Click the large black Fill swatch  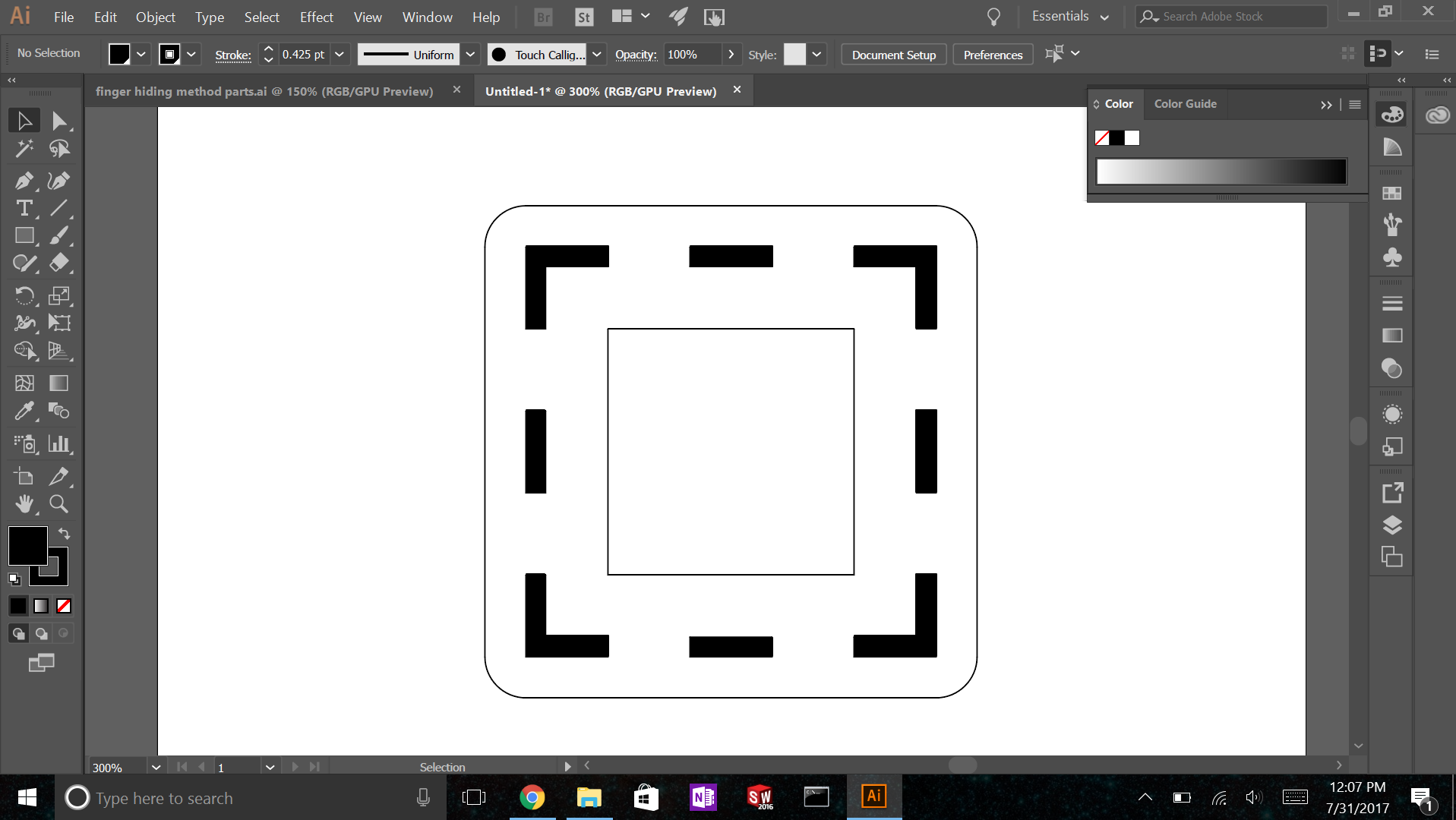pos(27,546)
